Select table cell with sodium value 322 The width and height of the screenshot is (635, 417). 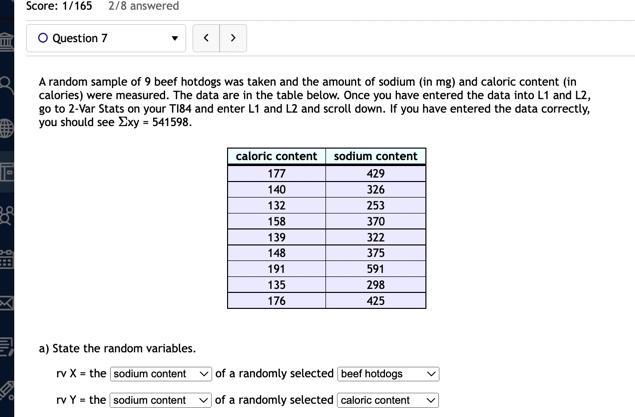375,237
